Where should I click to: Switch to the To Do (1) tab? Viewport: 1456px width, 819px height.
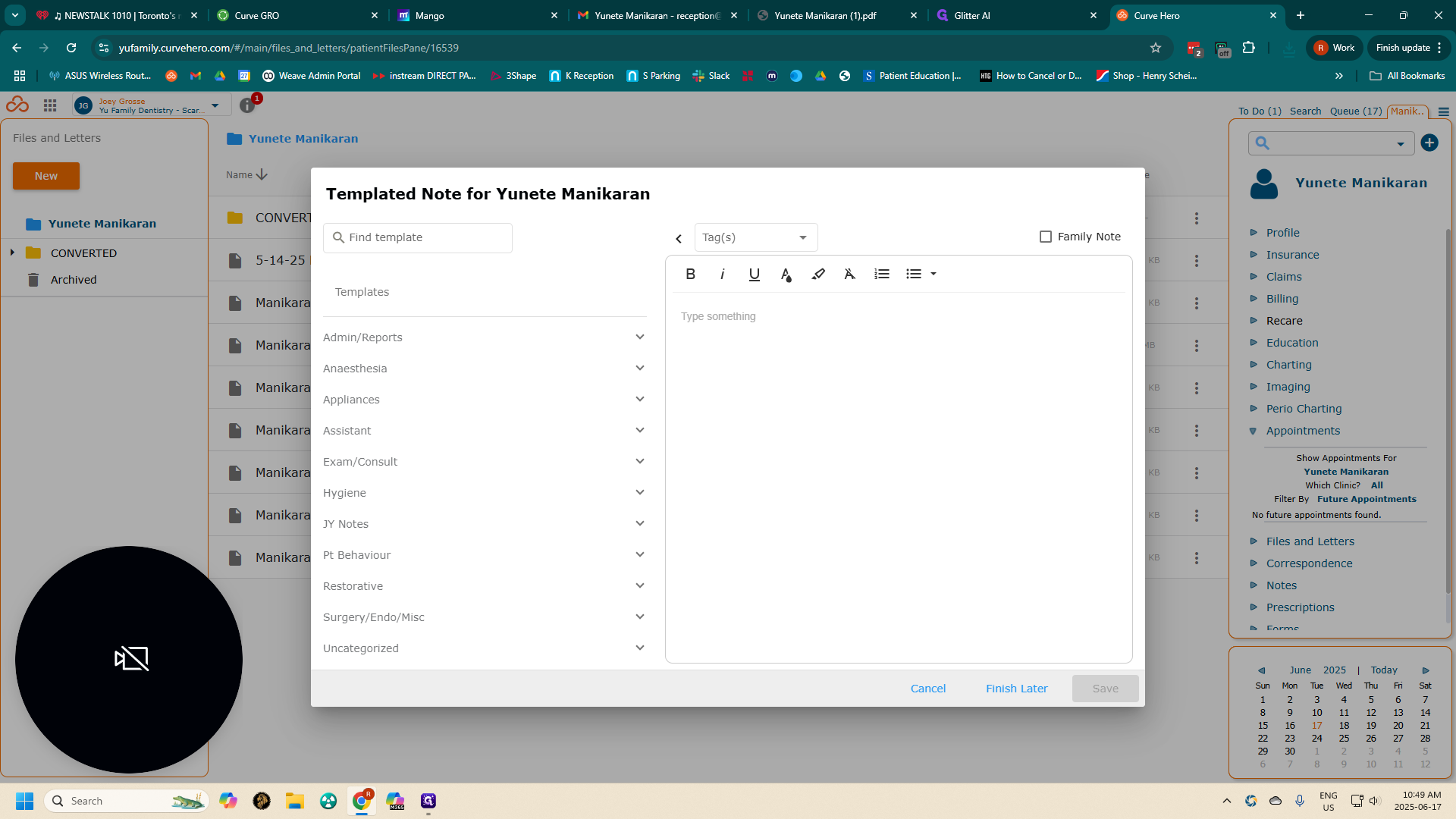click(1260, 111)
